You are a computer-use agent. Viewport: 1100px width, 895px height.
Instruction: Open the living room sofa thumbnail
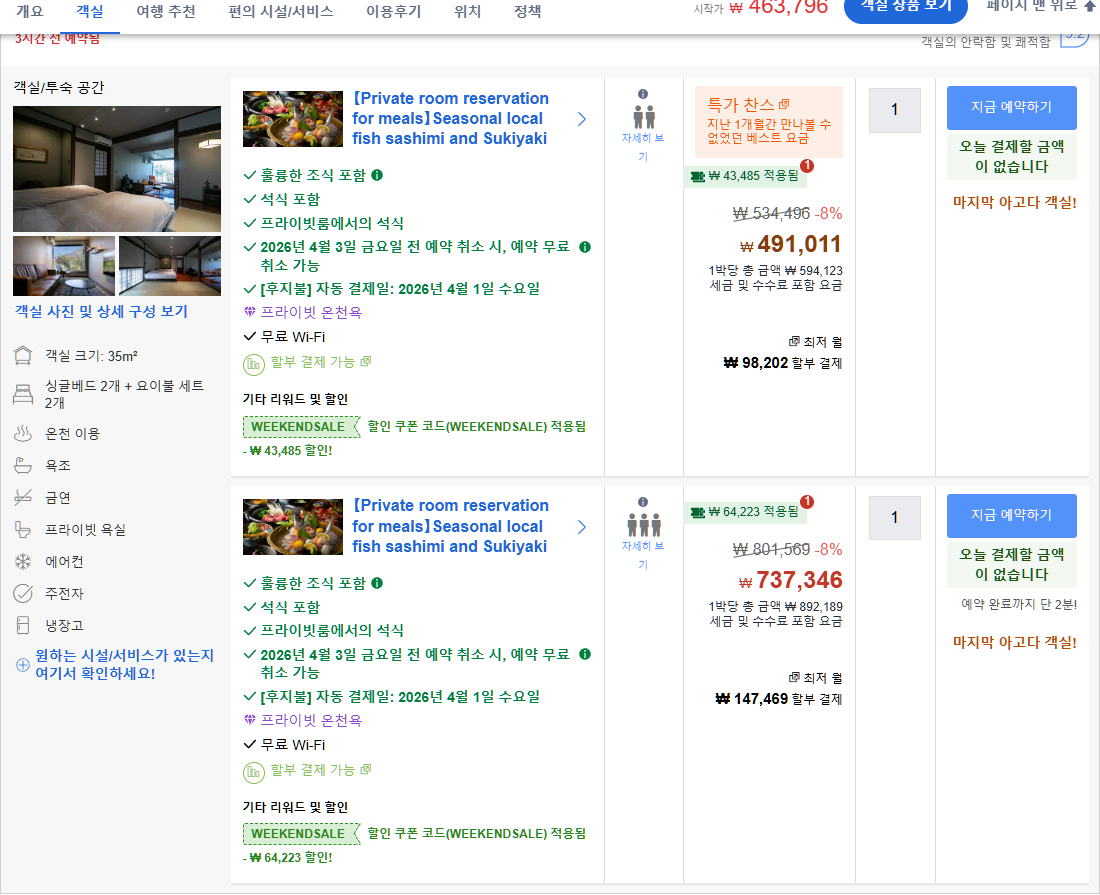tap(64, 266)
